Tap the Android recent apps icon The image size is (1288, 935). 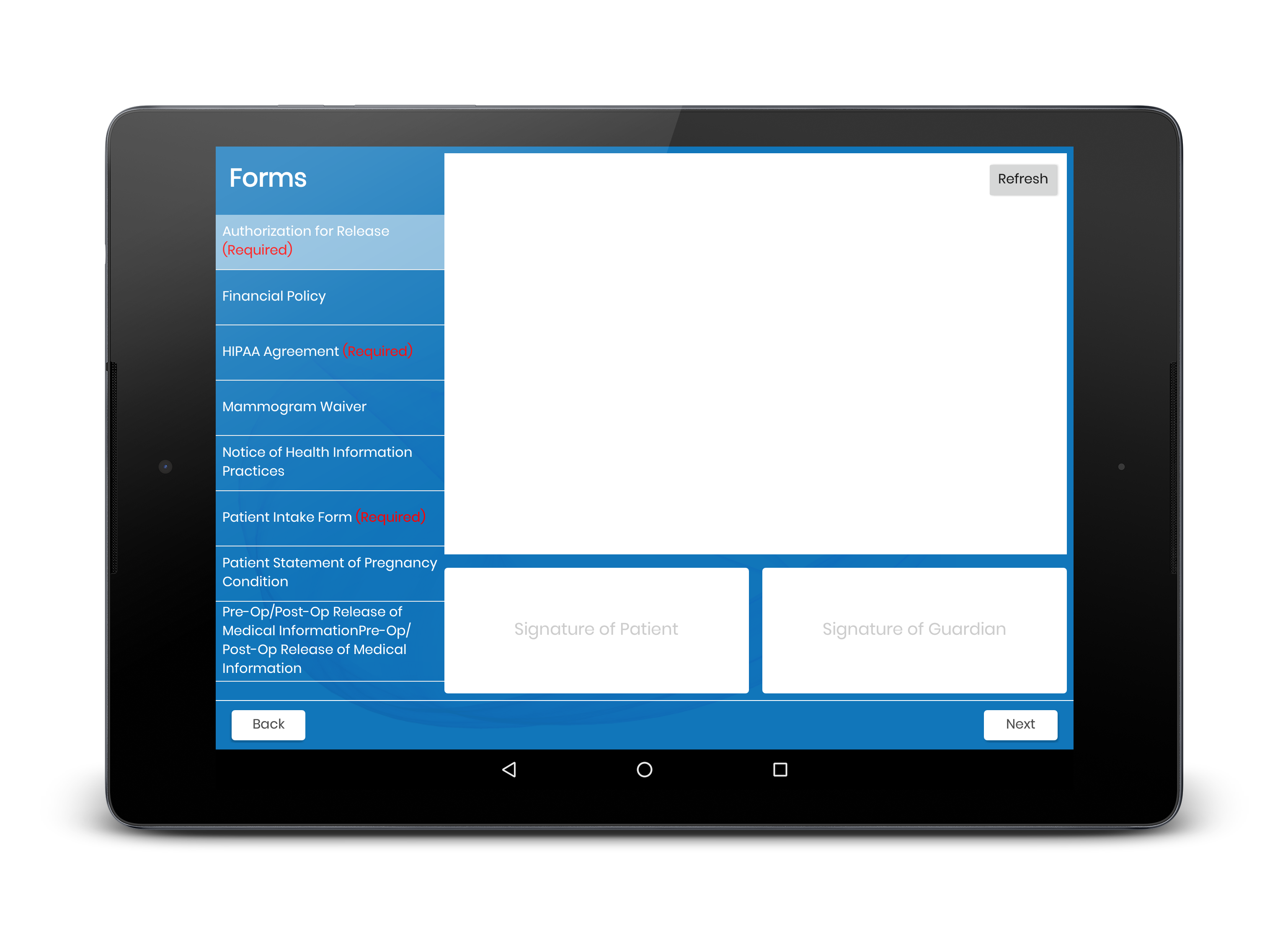click(780, 770)
